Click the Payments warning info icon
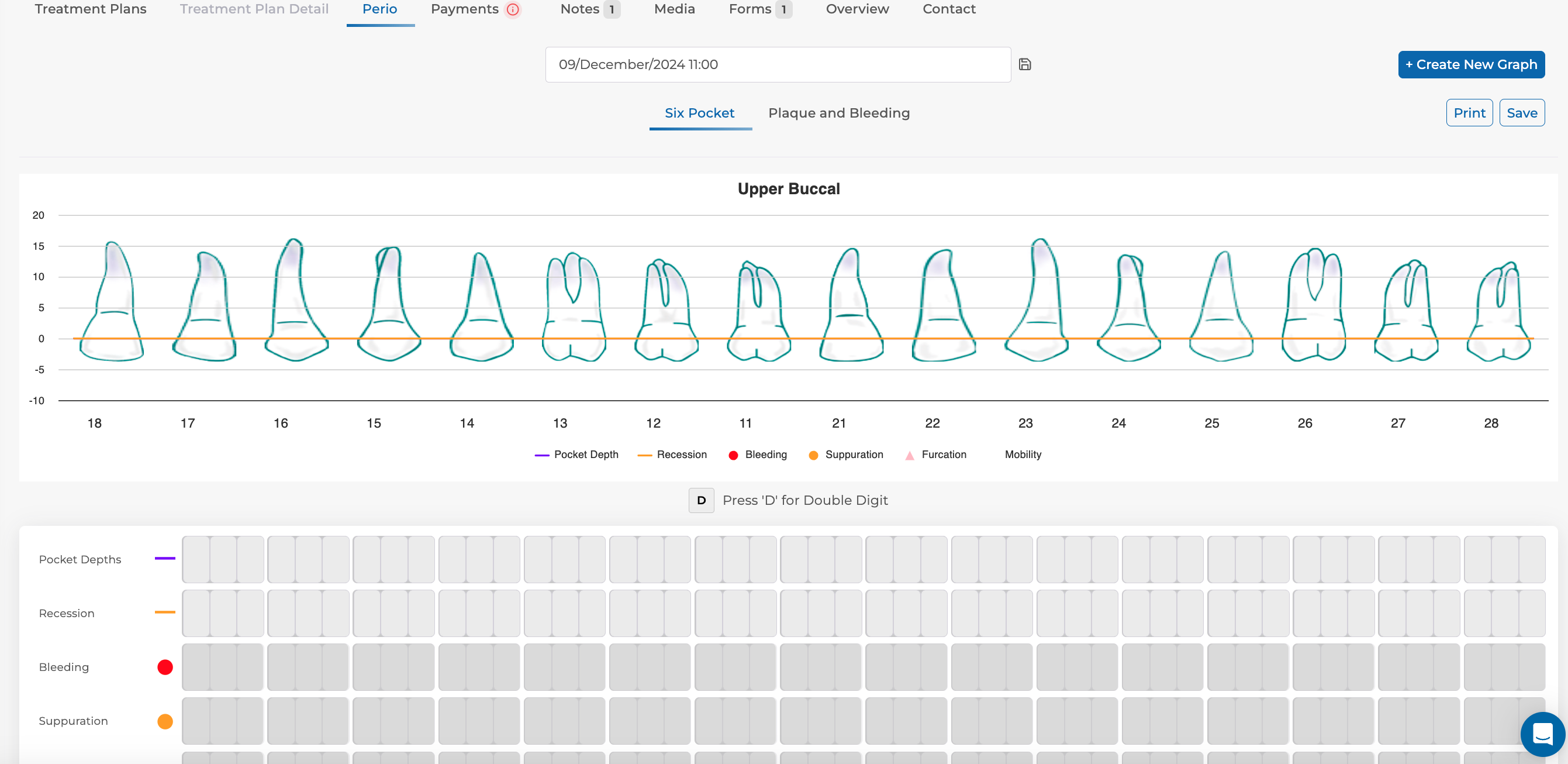This screenshot has height=764, width=1568. (x=513, y=9)
